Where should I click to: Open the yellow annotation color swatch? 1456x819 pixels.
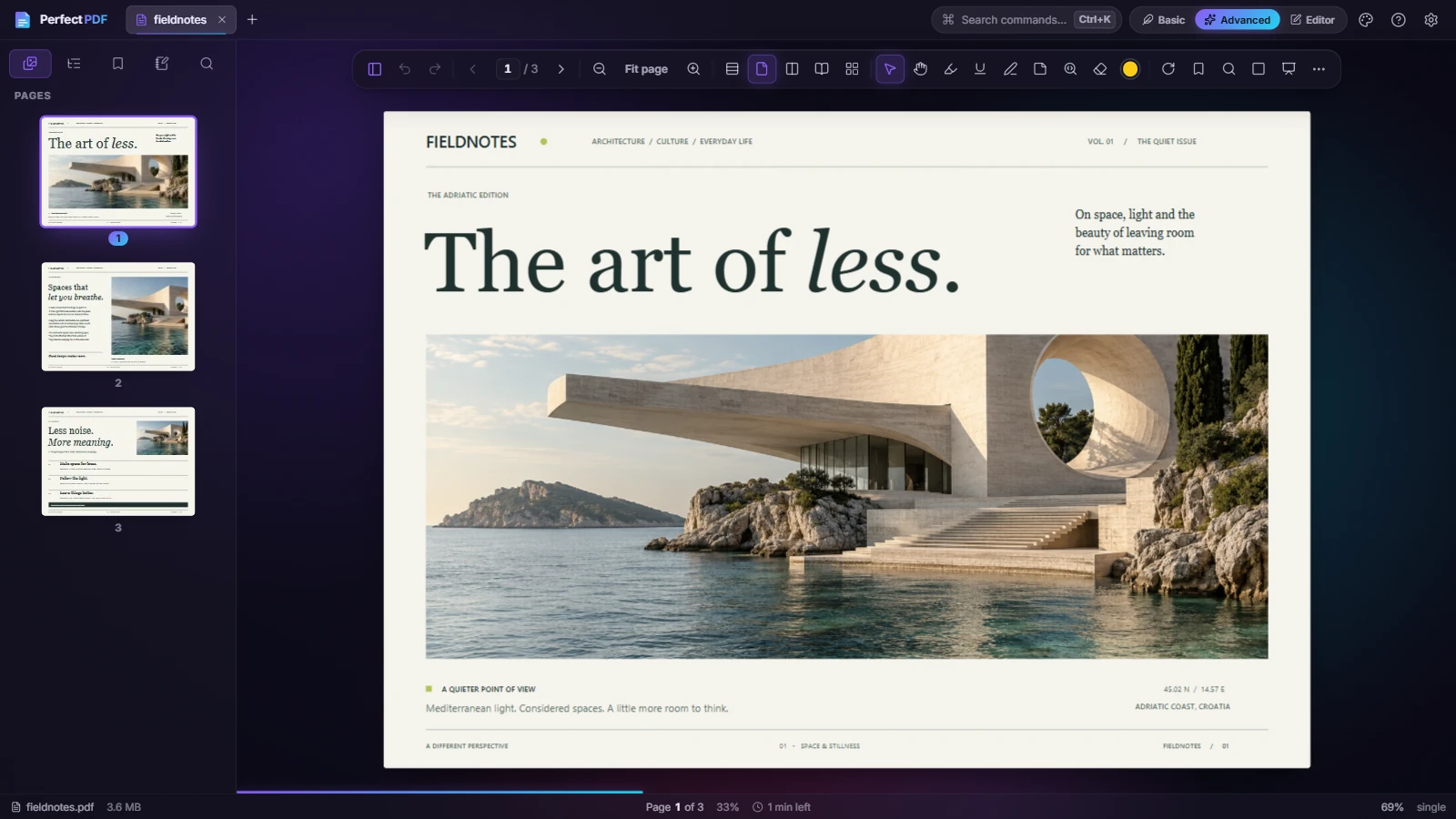tap(1130, 69)
